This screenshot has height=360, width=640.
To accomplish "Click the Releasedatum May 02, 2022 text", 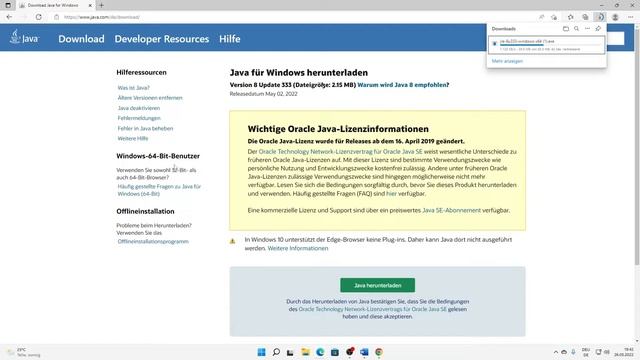I will pos(264,94).
